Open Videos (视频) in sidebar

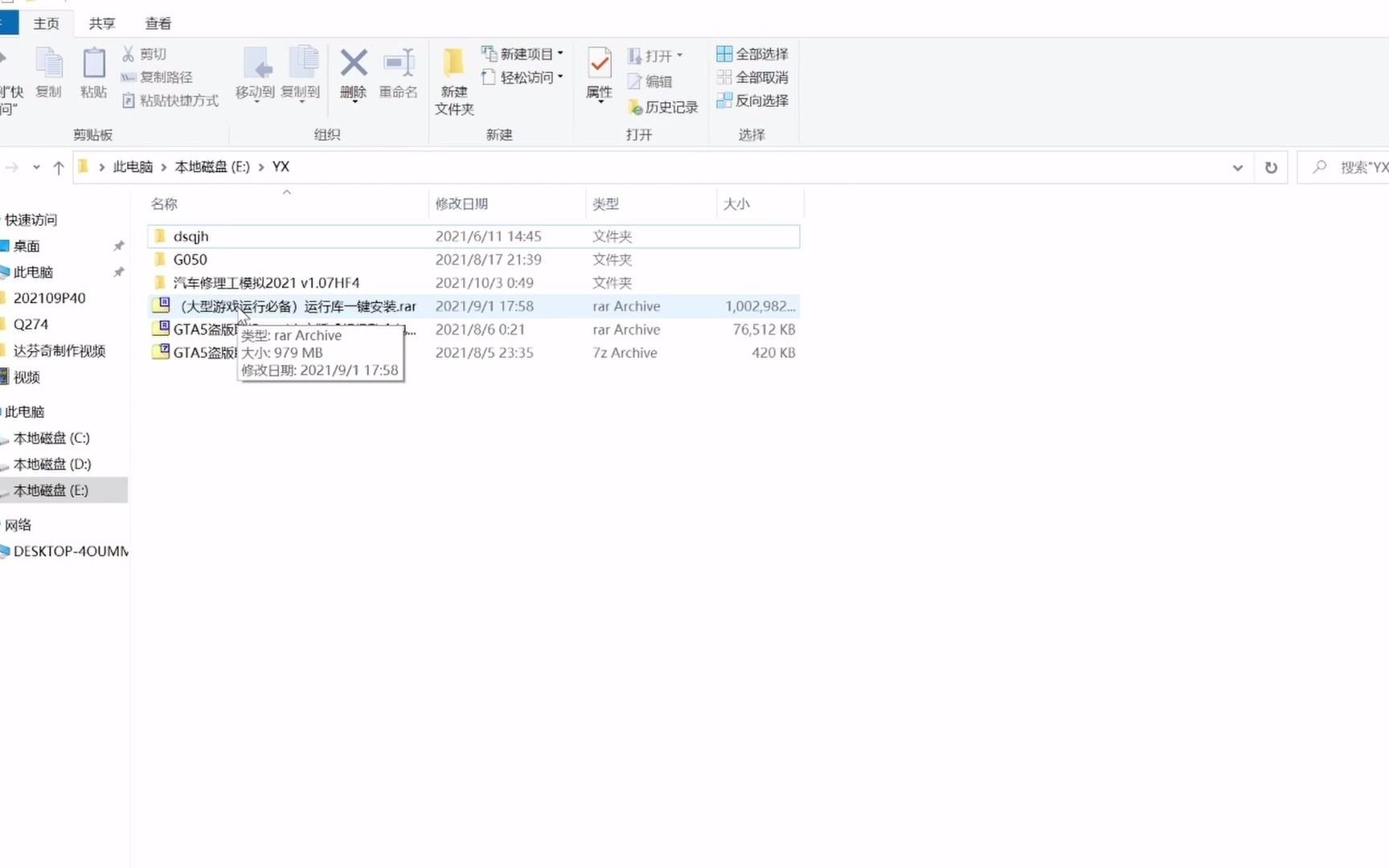pos(27,377)
